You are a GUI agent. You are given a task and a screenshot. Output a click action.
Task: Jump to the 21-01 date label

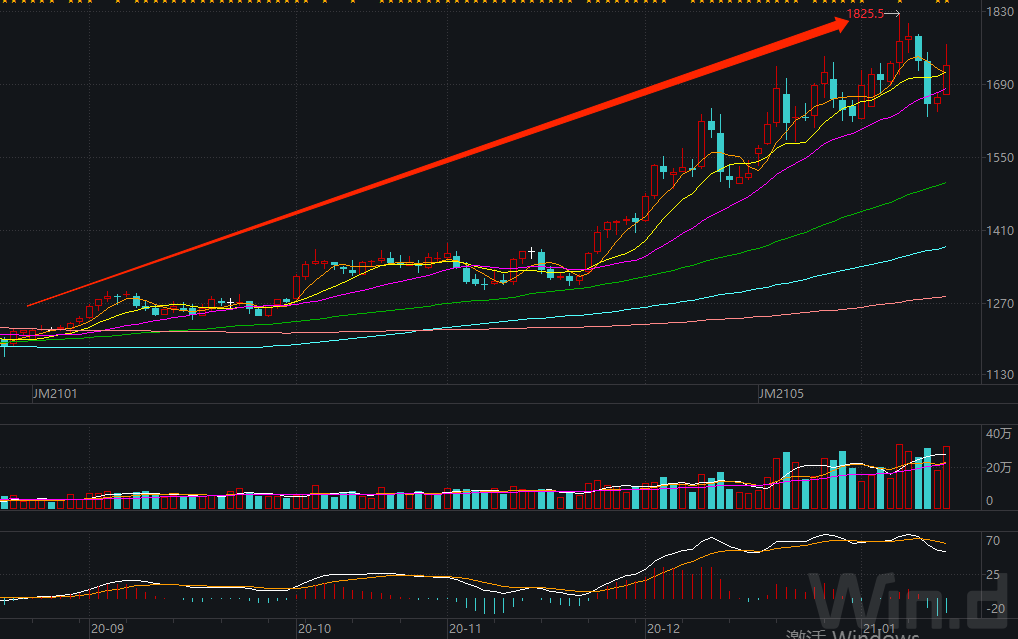pos(879,629)
